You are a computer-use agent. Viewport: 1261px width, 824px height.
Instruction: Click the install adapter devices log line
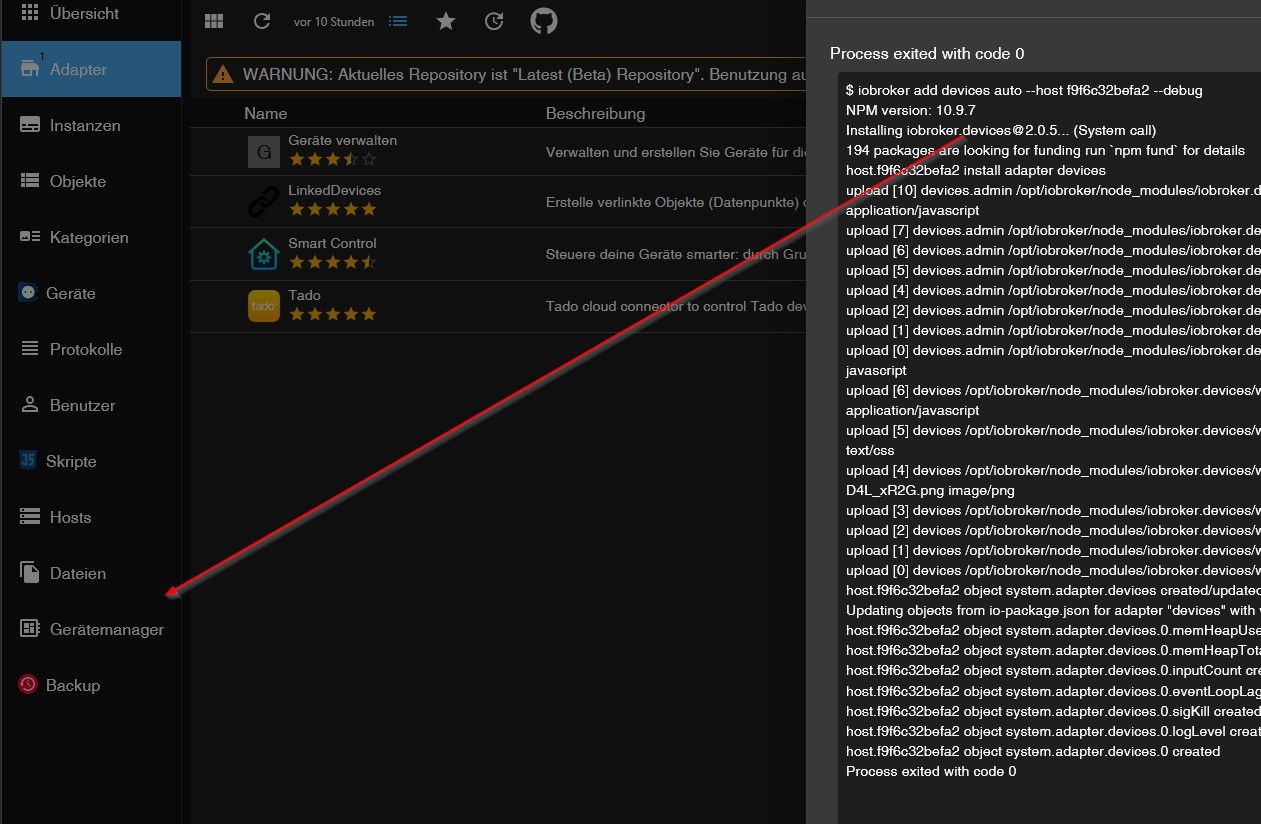pyautogui.click(x=976, y=170)
